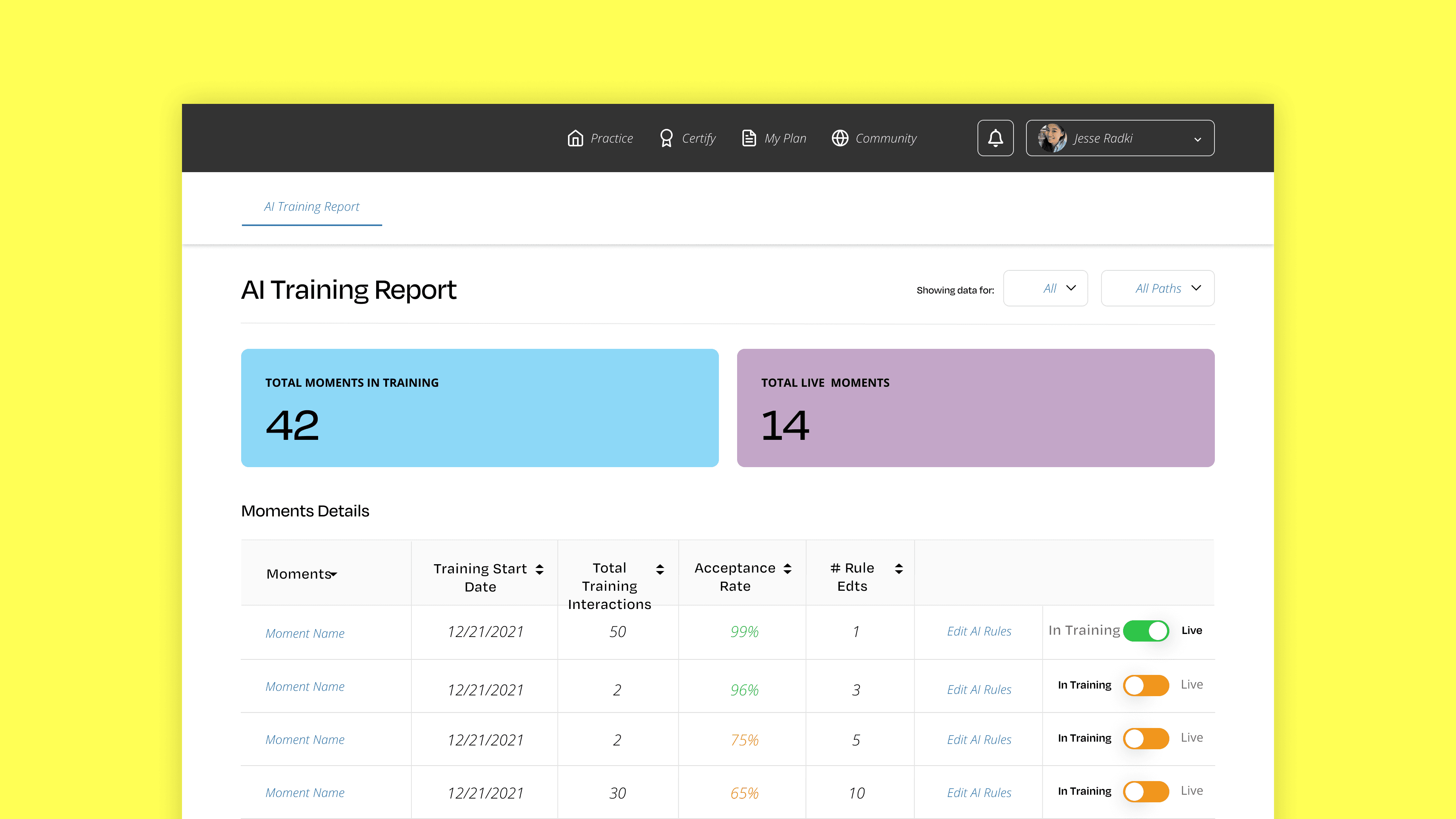Click the Practice home icon
The image size is (1456, 819).
[575, 138]
